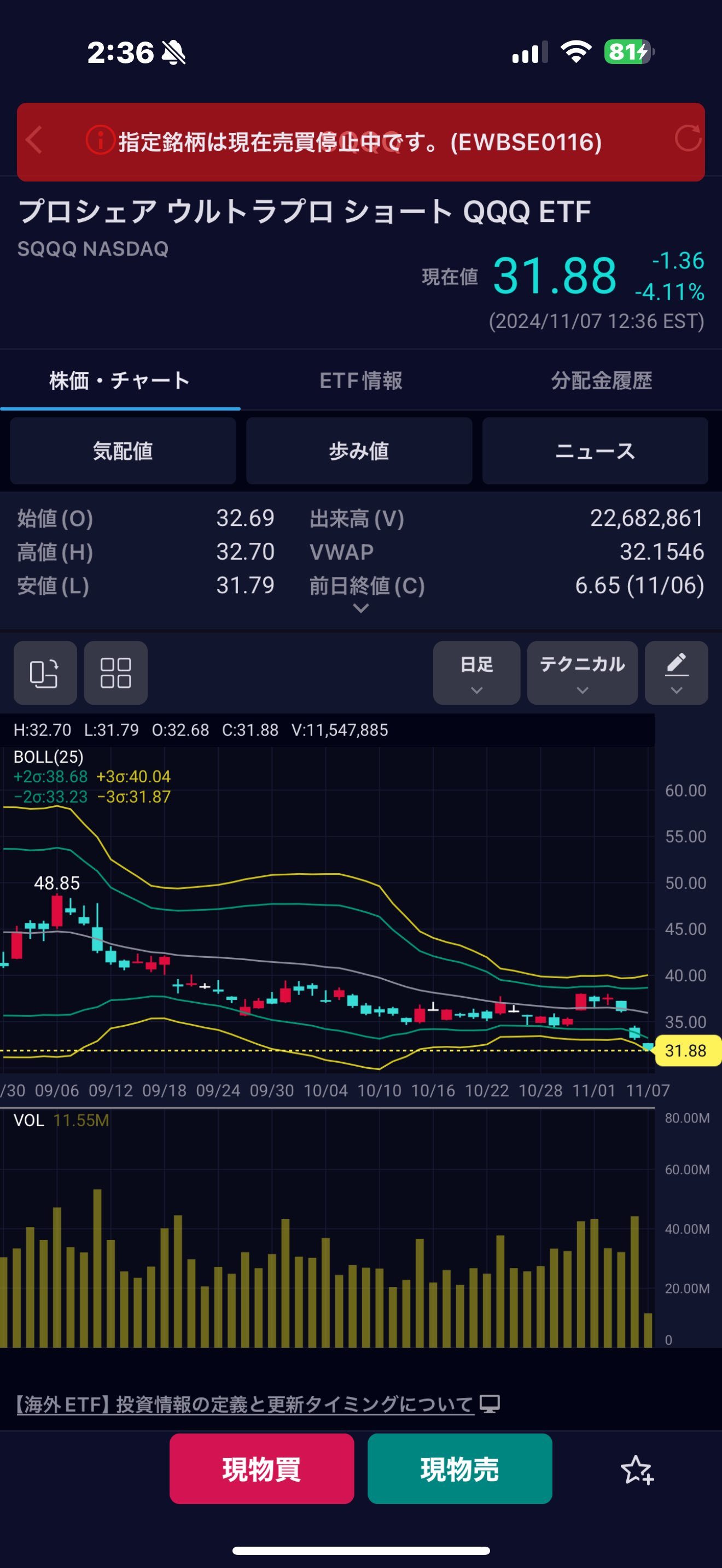This screenshot has height=1568, width=722.
Task: Tap 現物買 buy button
Action: coord(262,1469)
